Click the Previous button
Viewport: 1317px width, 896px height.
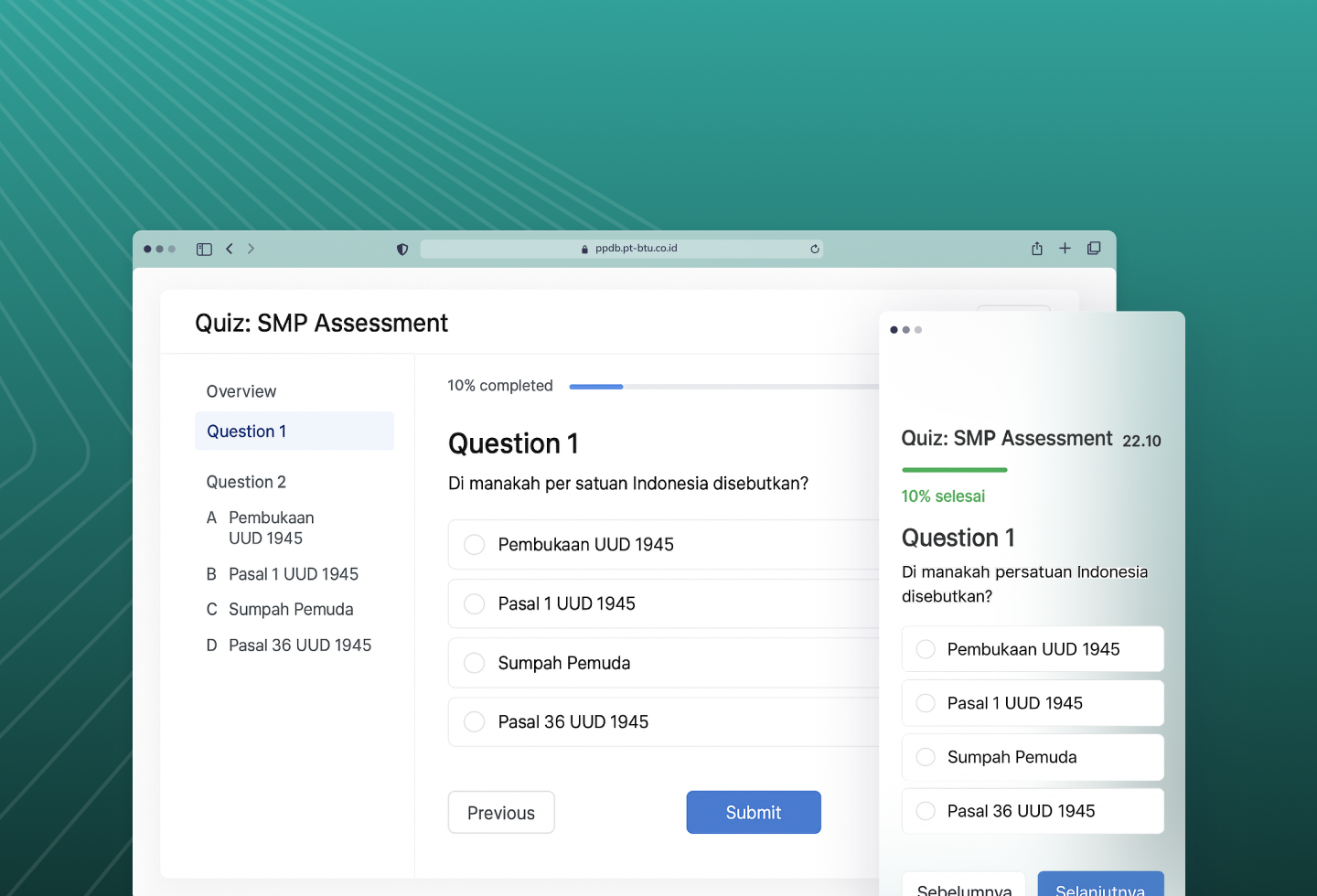[x=501, y=812]
